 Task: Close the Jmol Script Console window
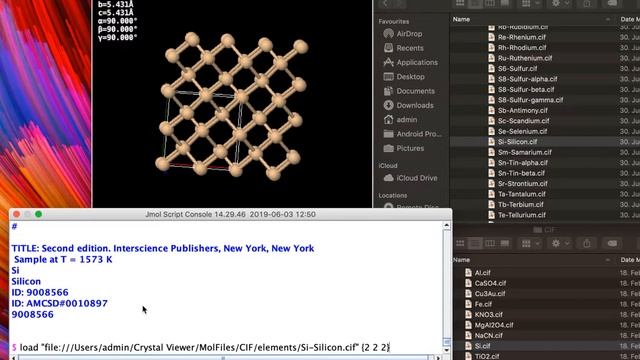[16, 214]
